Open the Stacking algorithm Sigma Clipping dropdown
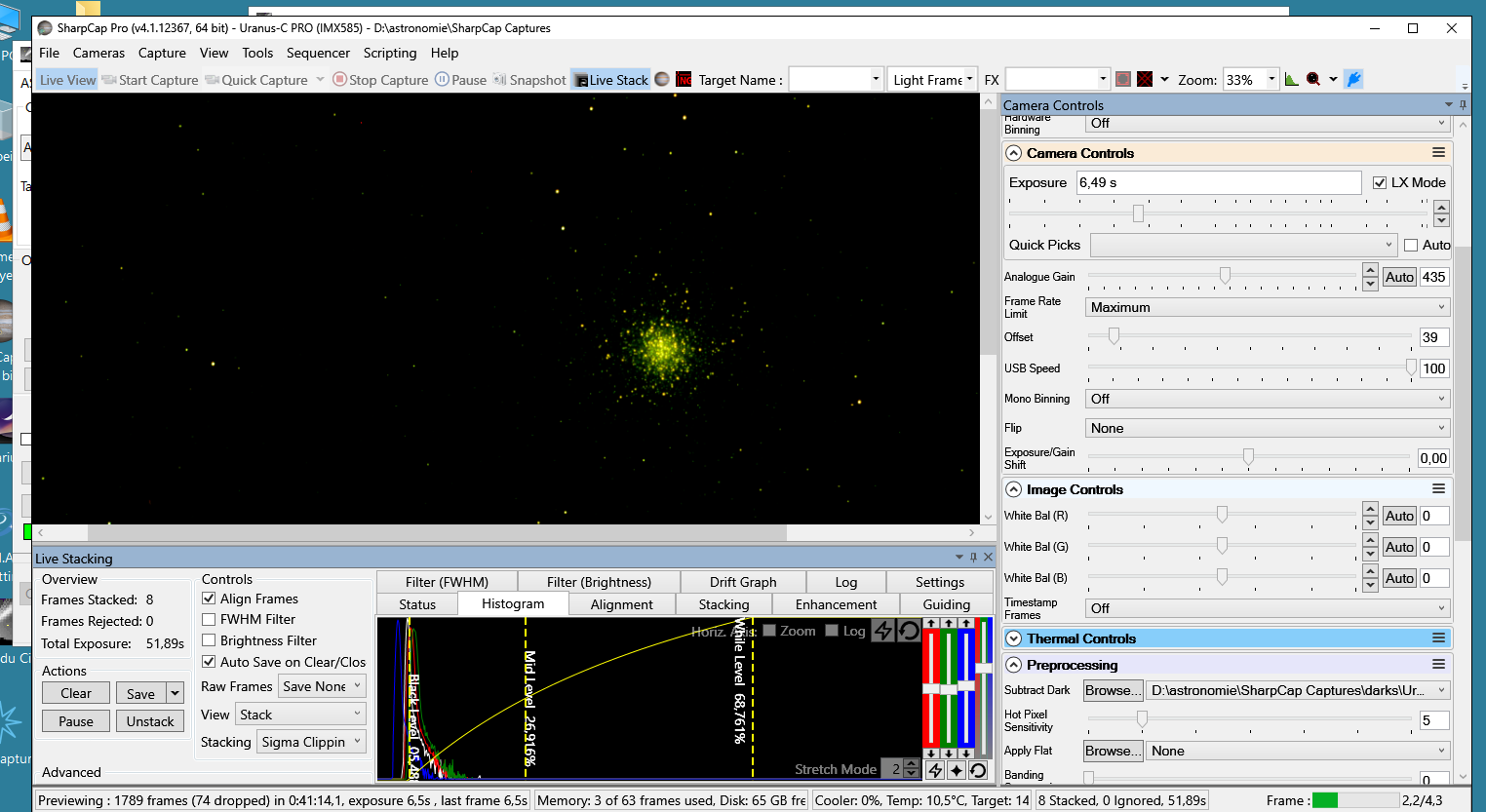 point(312,742)
